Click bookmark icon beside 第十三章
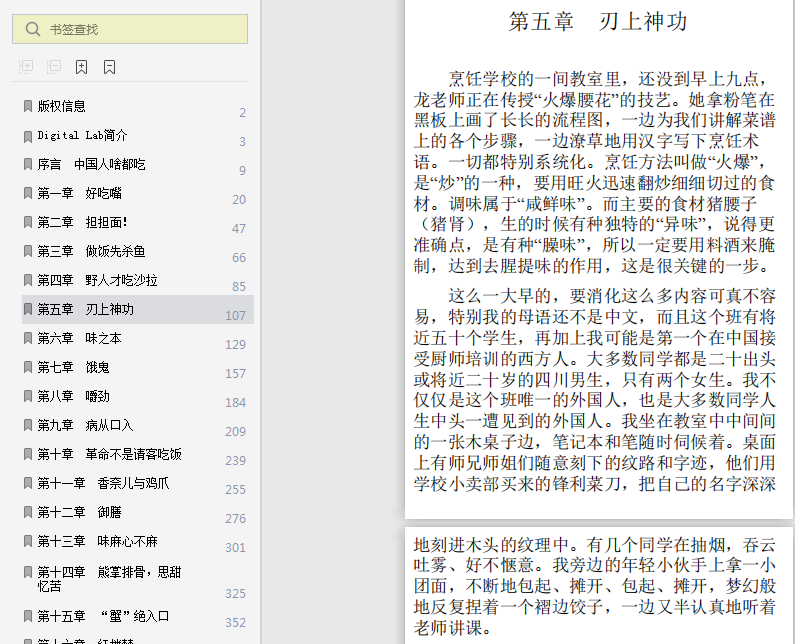The image size is (795, 644). [x=28, y=541]
